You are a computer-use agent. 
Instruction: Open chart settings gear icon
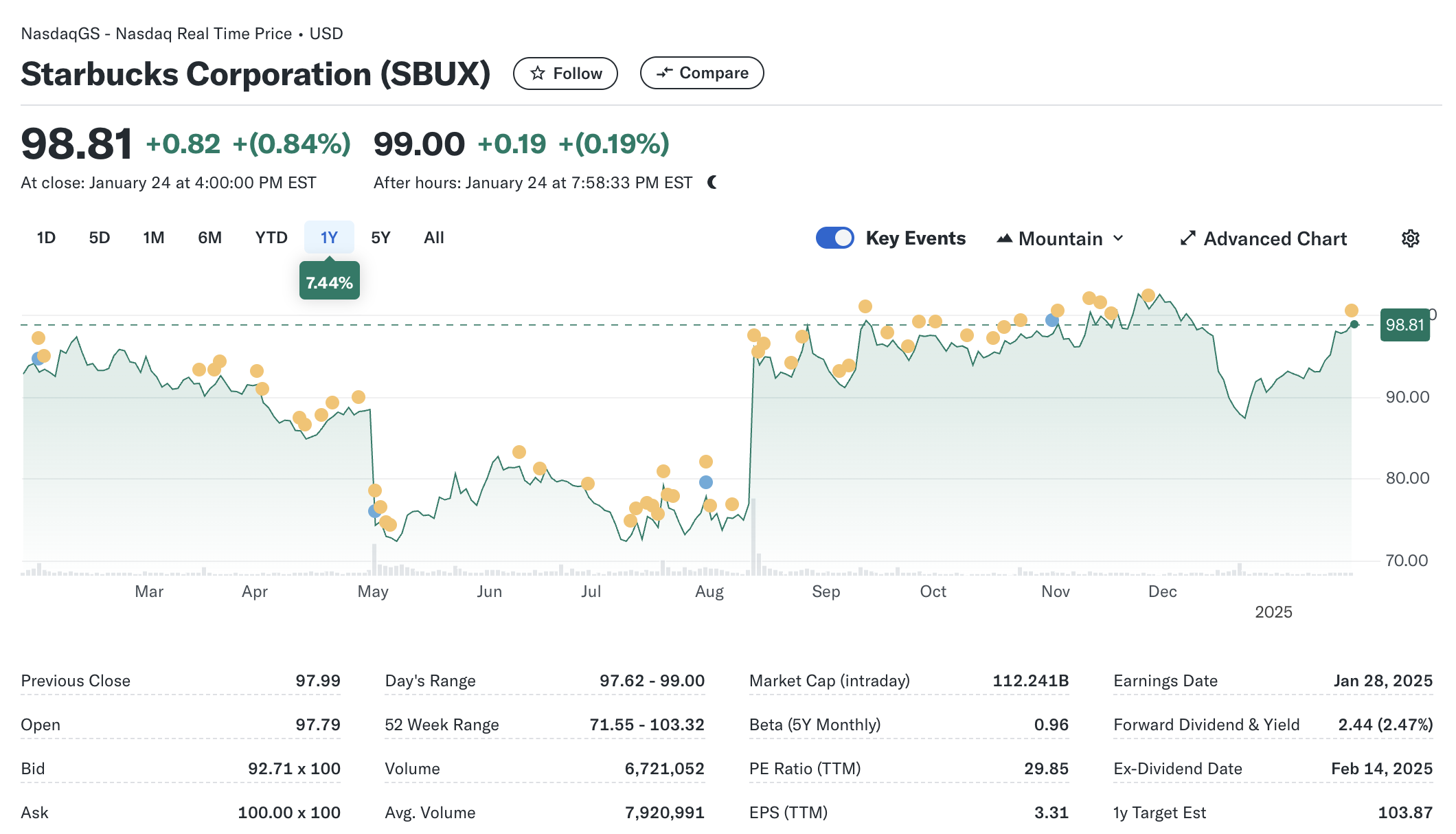click(x=1410, y=238)
